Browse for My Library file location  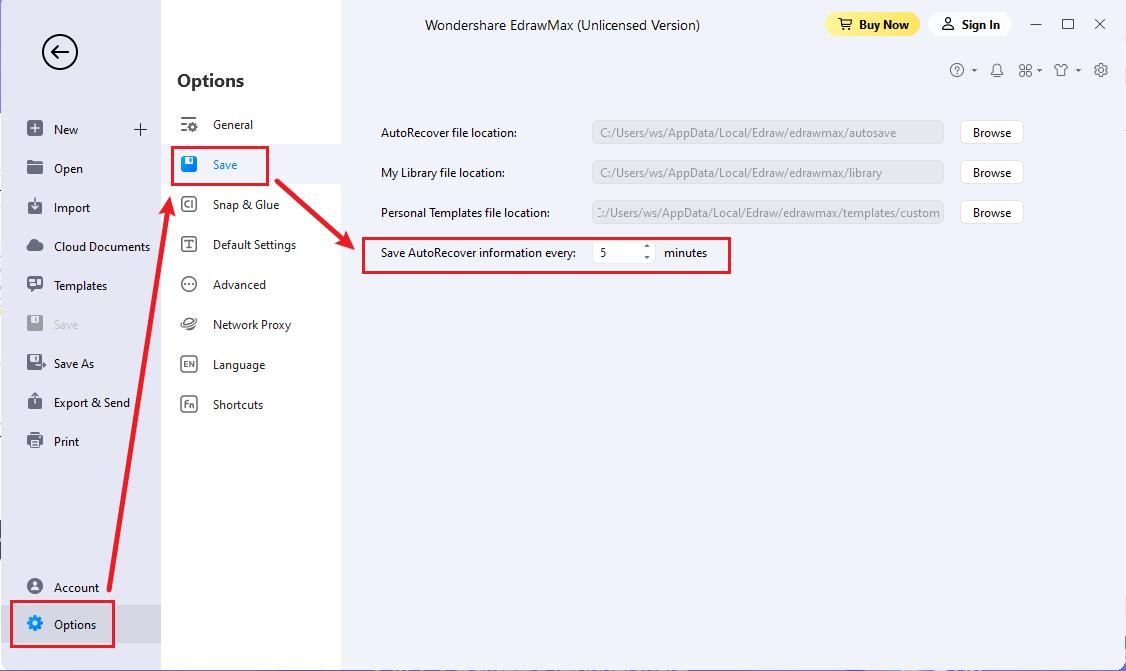(992, 172)
